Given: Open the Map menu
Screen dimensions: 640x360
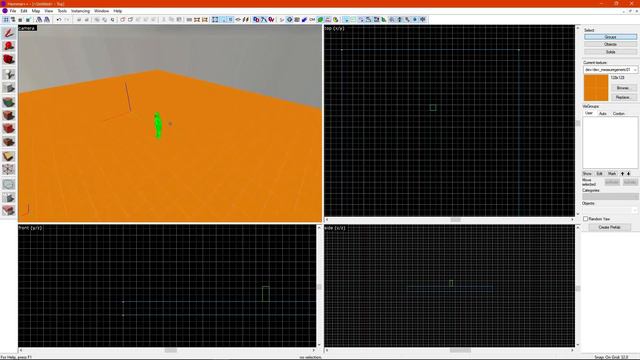Looking at the screenshot, I should [x=36, y=11].
